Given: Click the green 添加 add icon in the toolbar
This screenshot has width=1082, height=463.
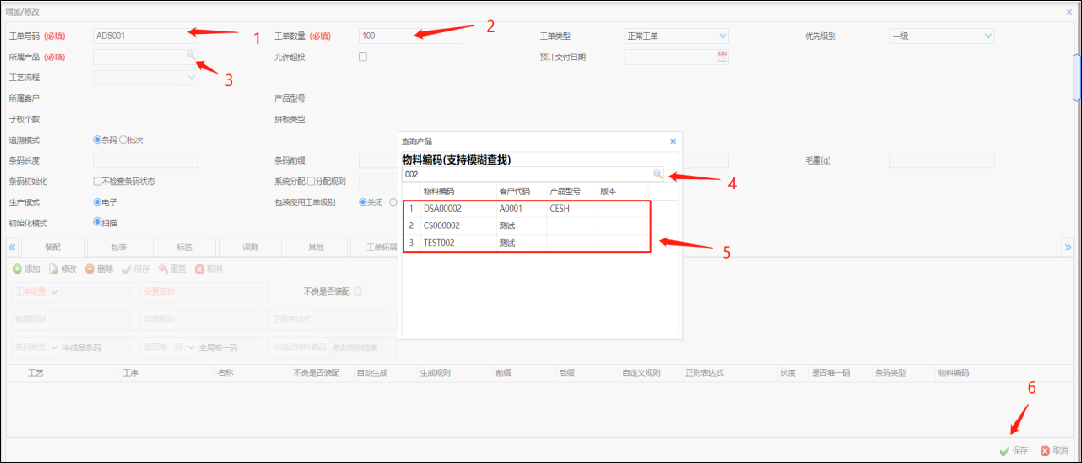Looking at the screenshot, I should pyautogui.click(x=18, y=269).
